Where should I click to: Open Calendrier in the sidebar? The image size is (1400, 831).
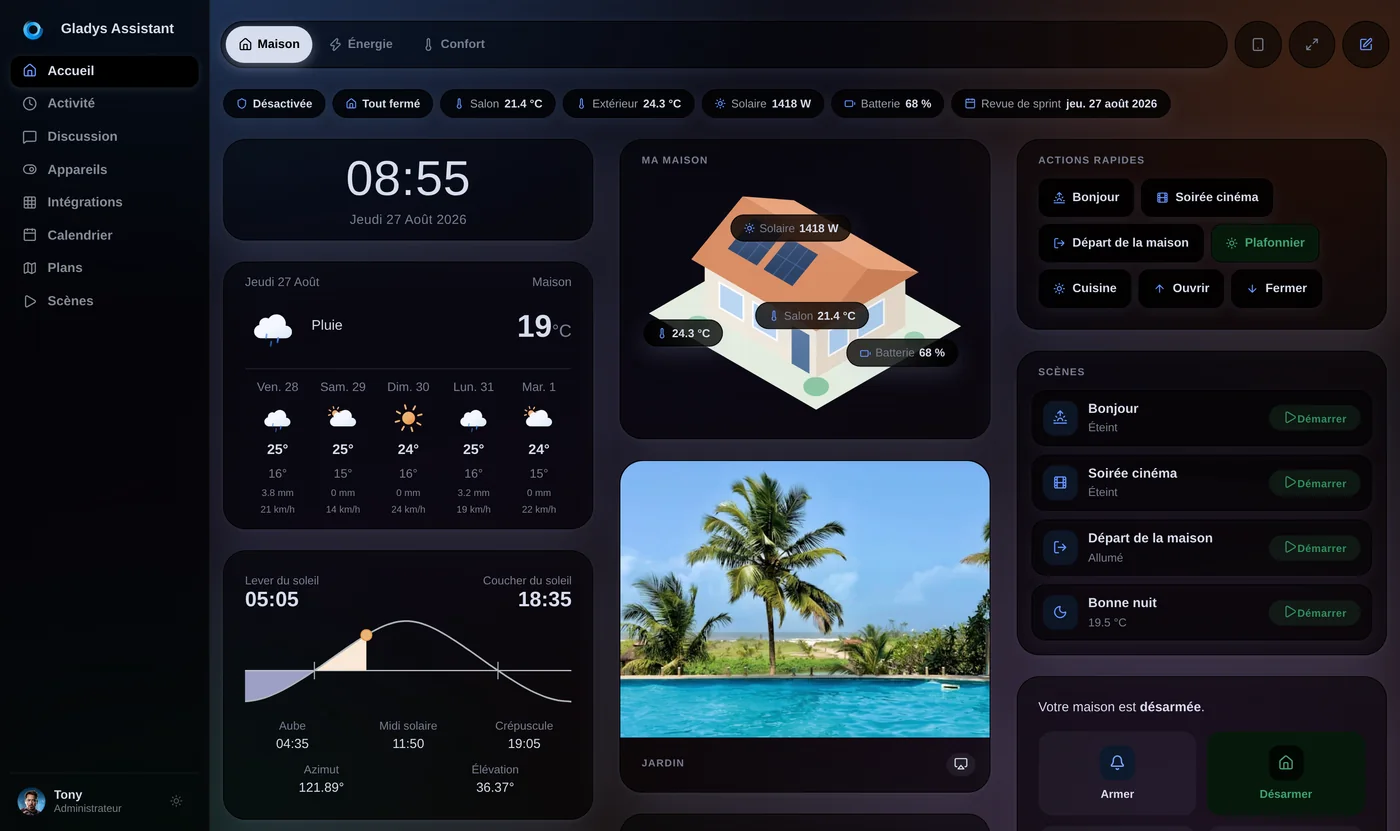[x=105, y=235]
